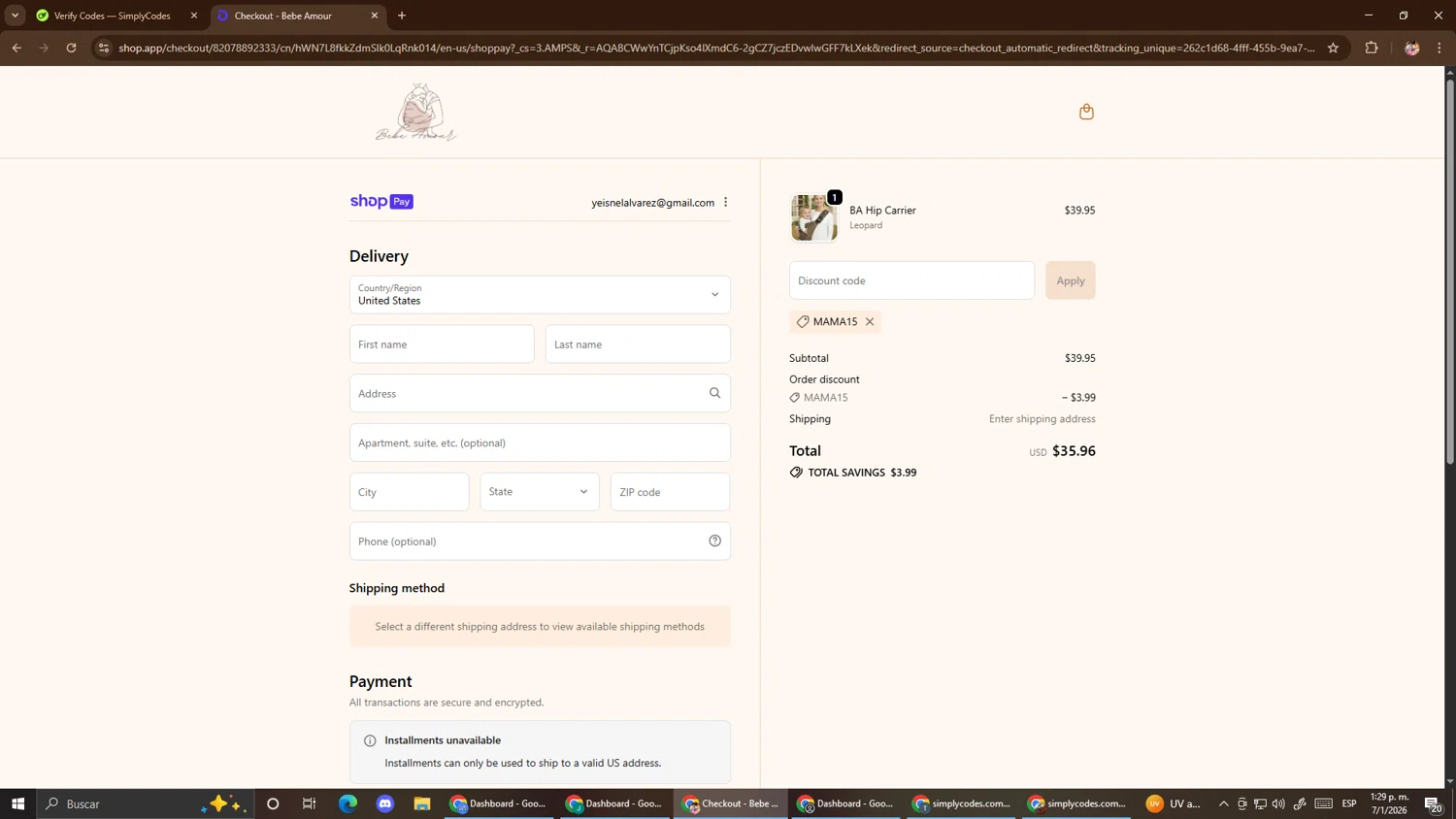The image size is (1456, 819).
Task: Open the State dropdown
Action: 540,492
